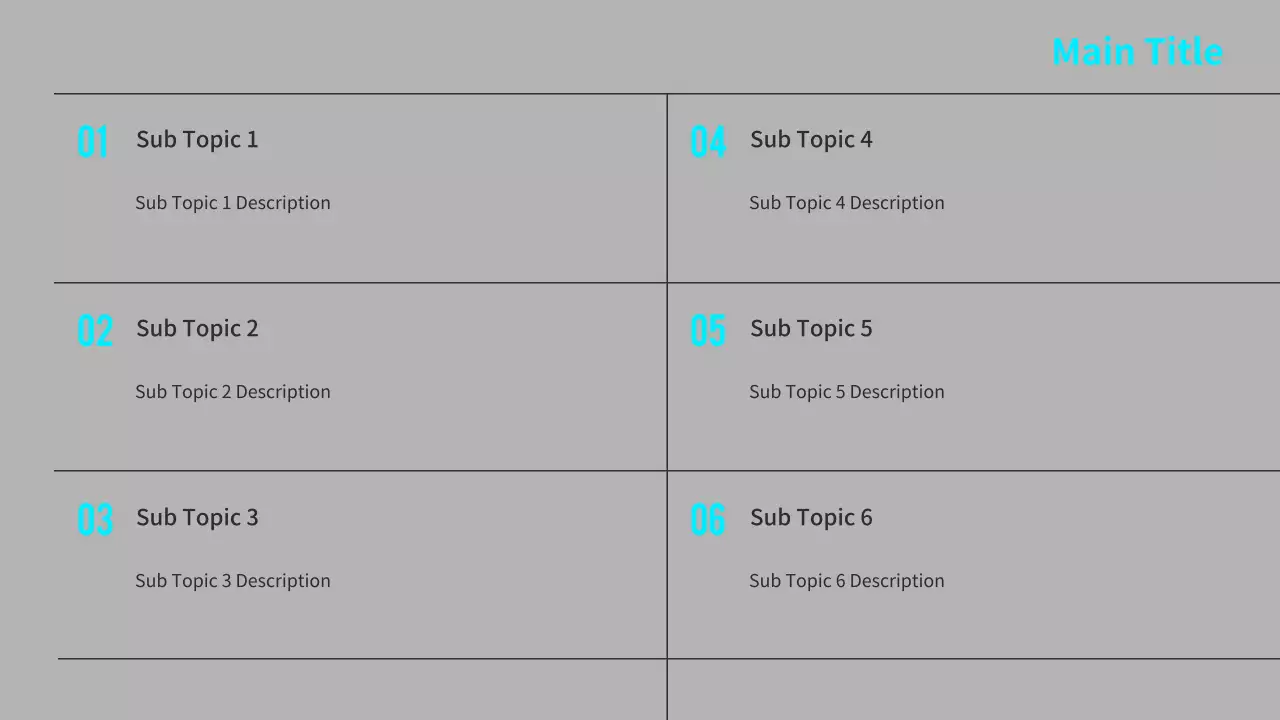Click the Sub Topic 2 heading
This screenshot has width=1280, height=720.
pyautogui.click(x=197, y=328)
